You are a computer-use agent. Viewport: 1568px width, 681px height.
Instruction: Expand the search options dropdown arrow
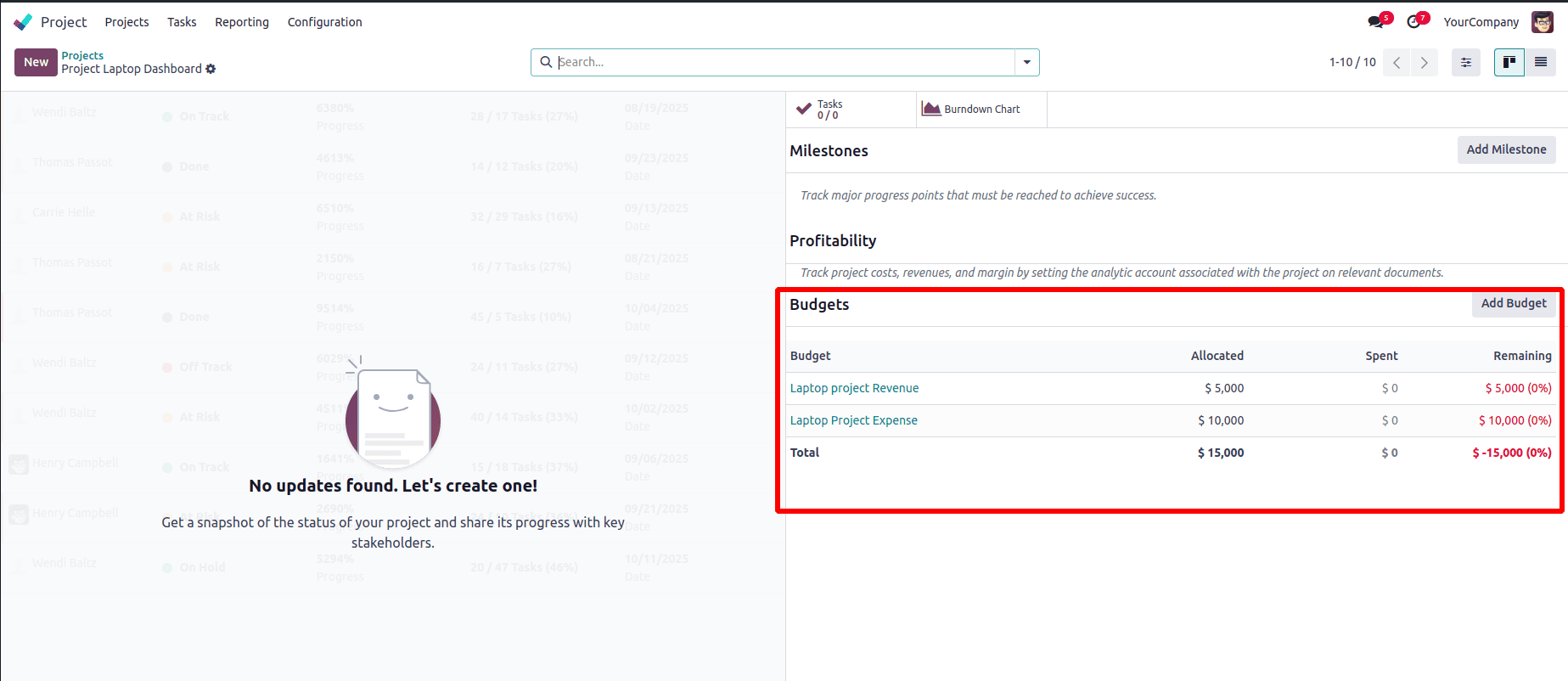[1026, 62]
